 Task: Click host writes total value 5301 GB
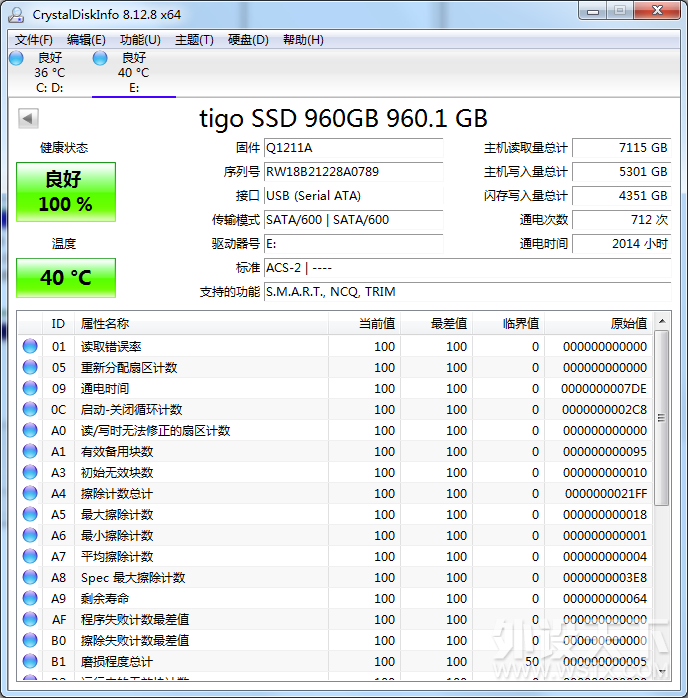coord(621,172)
